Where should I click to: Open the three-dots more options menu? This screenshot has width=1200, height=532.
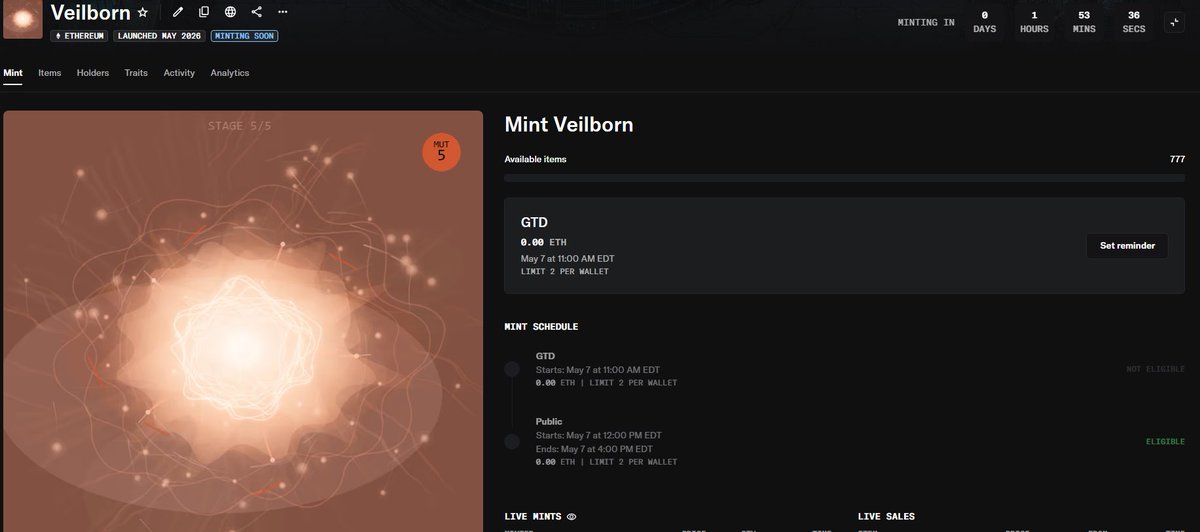coord(283,12)
